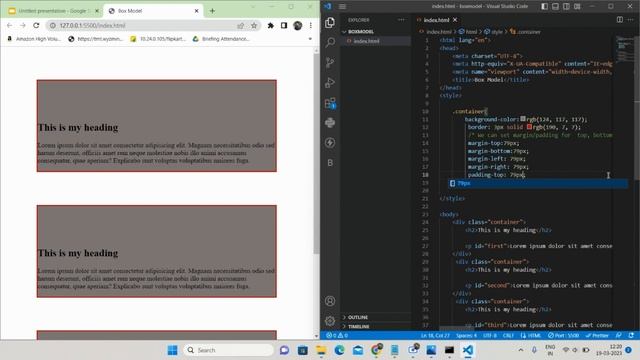Toggle the bottom panel layout button
640x360 pixels.
coord(555,7)
